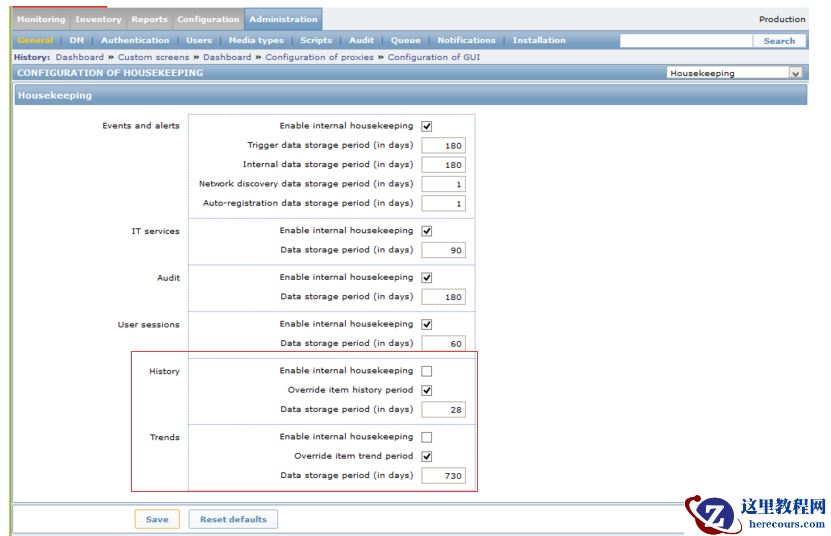
Task: Enable History internal housekeeping checkbox
Action: [x=427, y=371]
